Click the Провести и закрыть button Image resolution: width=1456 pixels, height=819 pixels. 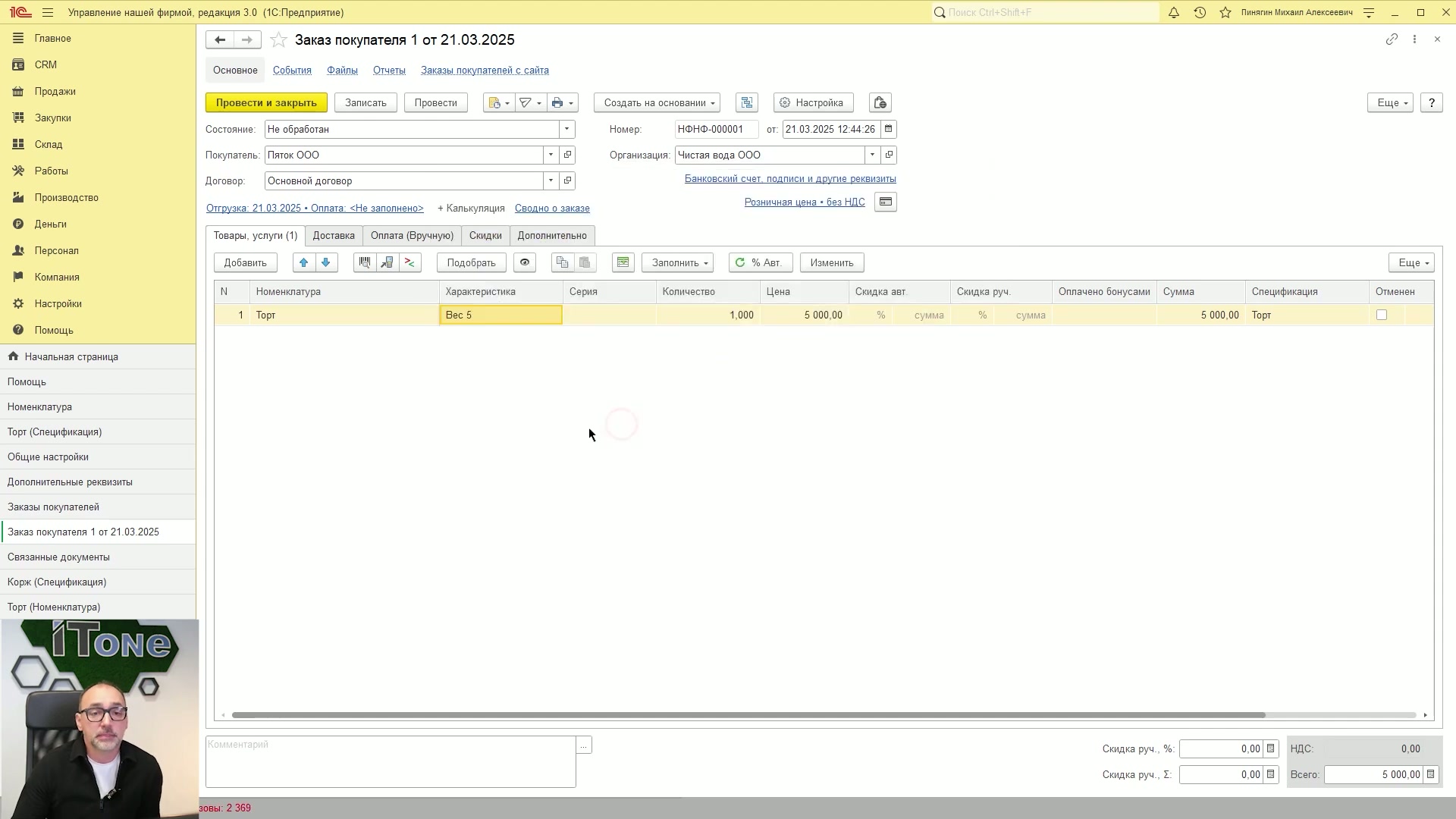[x=266, y=102]
